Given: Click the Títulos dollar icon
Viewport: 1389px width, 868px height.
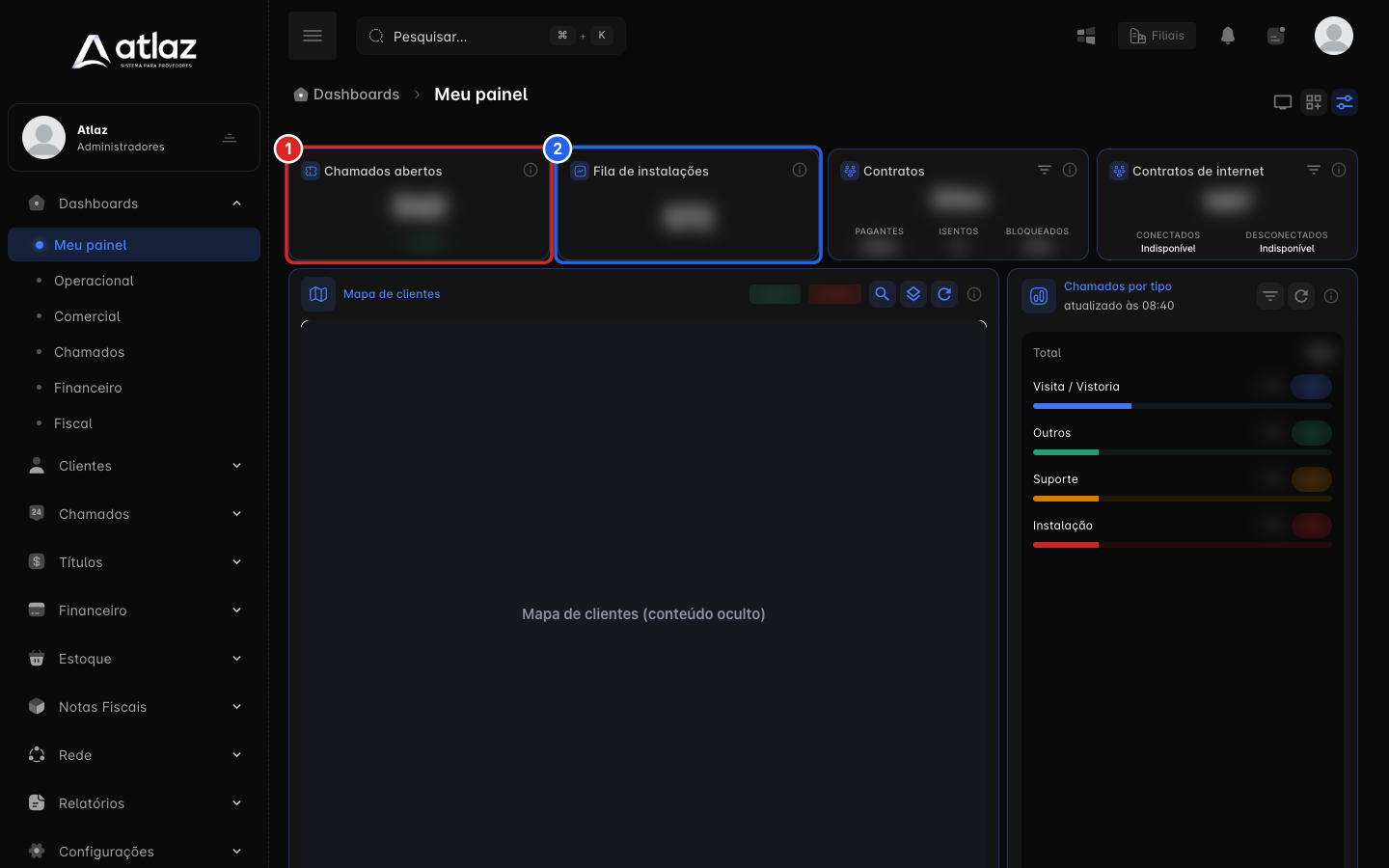Looking at the screenshot, I should click(37, 561).
